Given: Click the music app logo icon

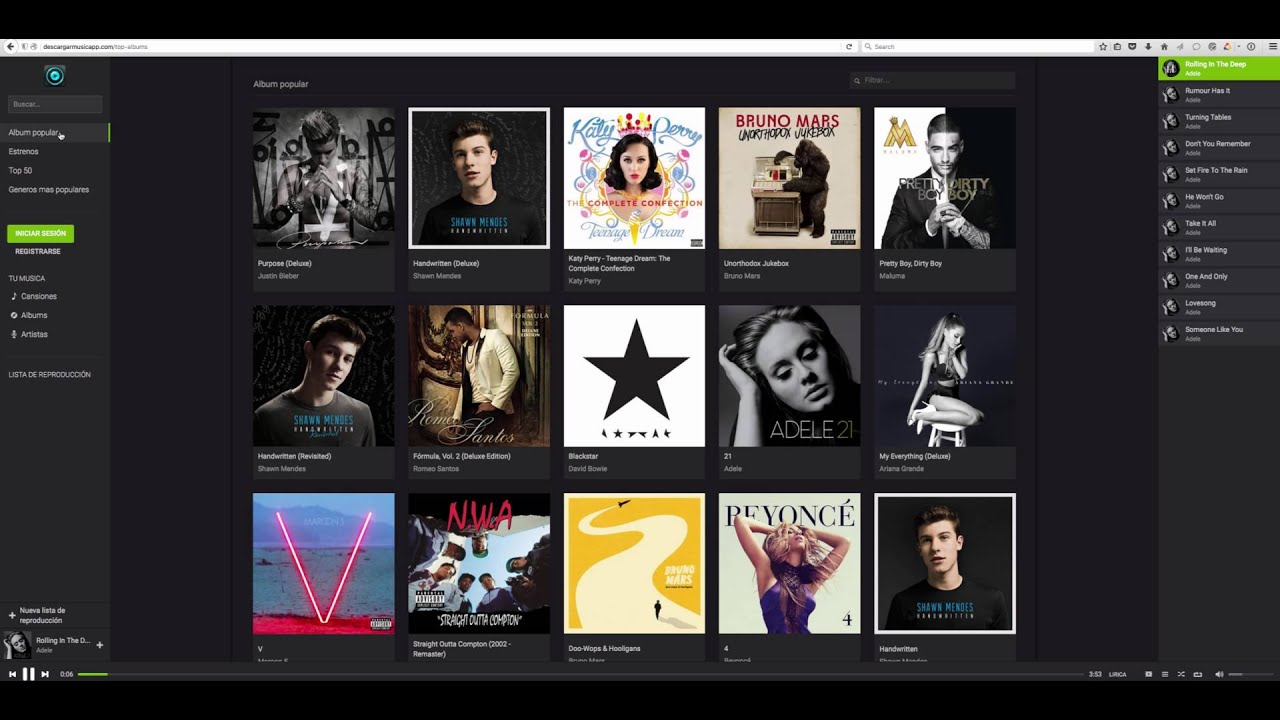Looking at the screenshot, I should [x=55, y=76].
